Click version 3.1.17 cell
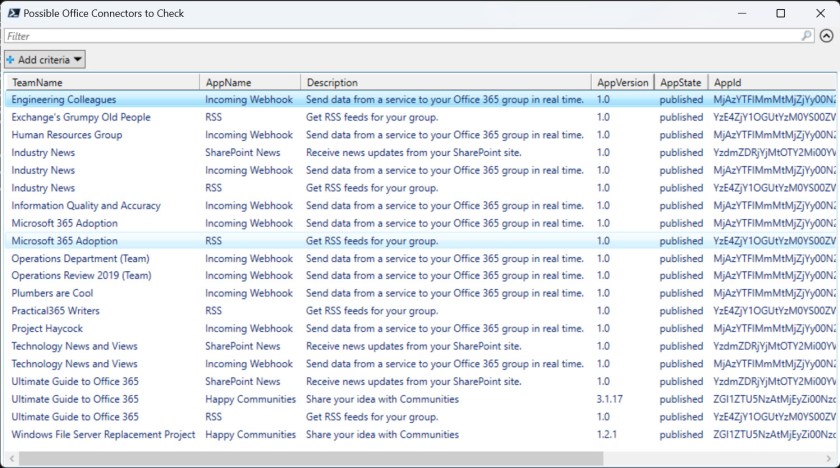 click(x=609, y=399)
